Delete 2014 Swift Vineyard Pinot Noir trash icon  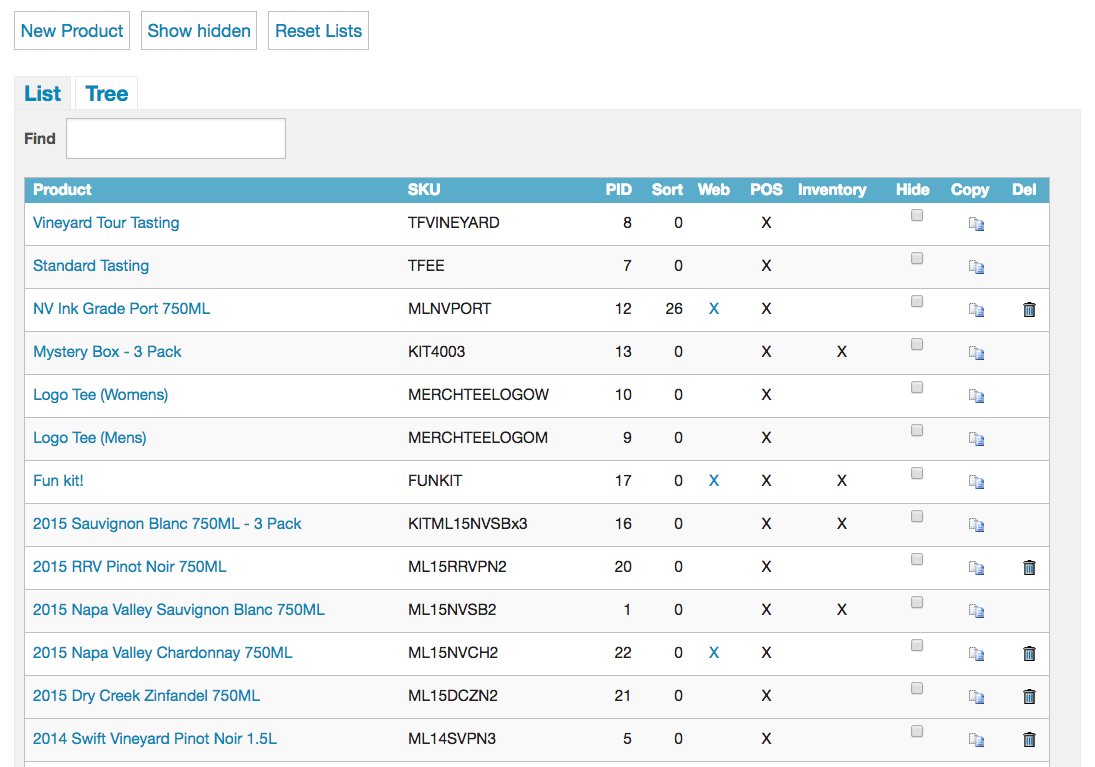point(1029,739)
